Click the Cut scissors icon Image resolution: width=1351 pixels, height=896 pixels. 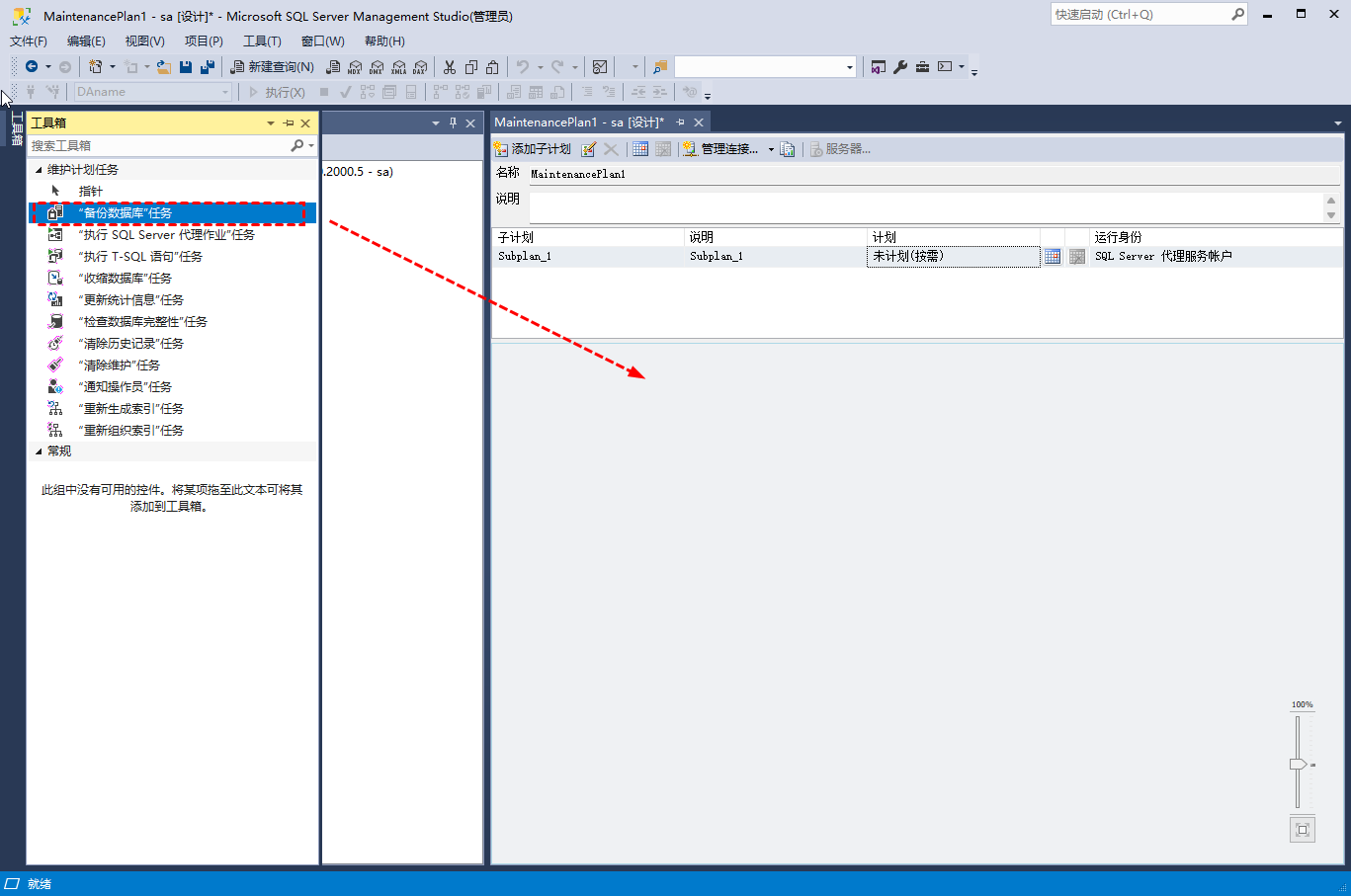[450, 66]
